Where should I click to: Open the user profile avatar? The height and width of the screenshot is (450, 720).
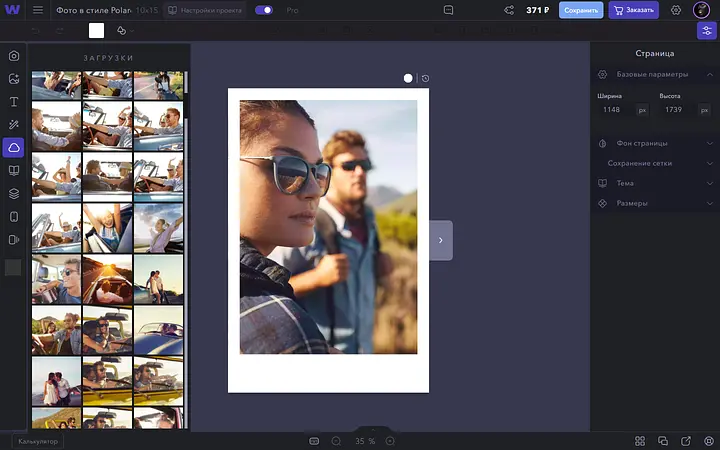(x=701, y=10)
